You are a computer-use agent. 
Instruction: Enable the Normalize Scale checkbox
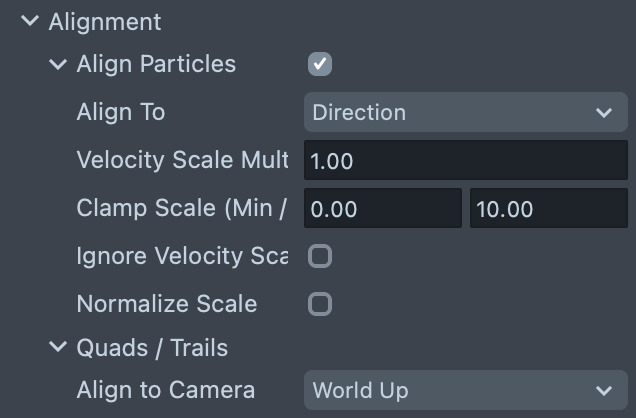320,304
